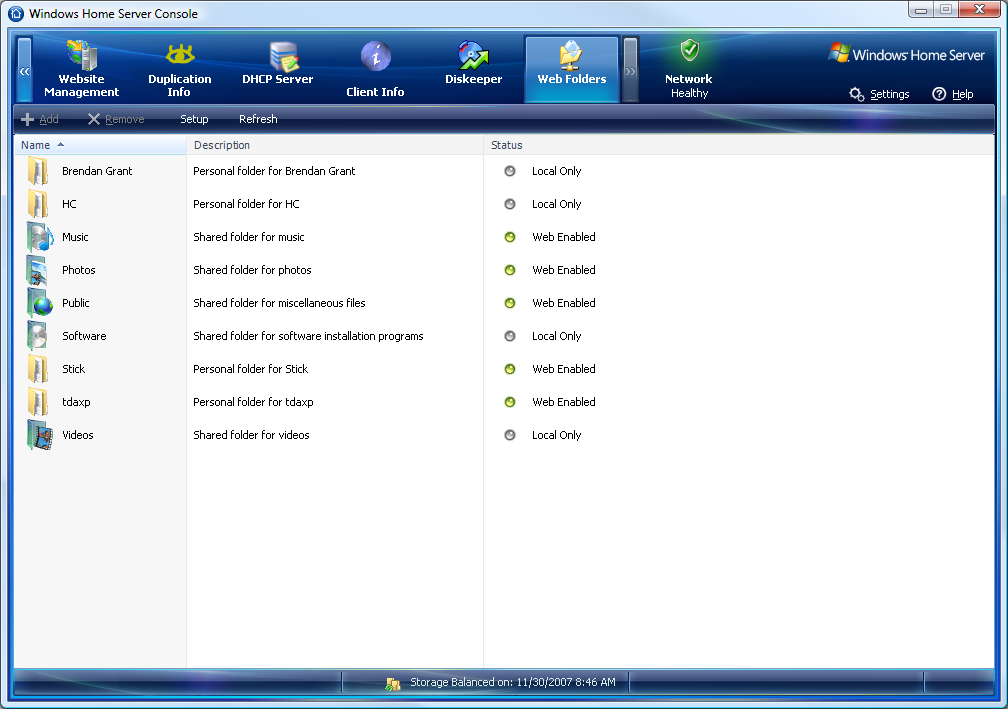This screenshot has width=1008, height=709.
Task: Click the Add plus icon
Action: click(28, 120)
